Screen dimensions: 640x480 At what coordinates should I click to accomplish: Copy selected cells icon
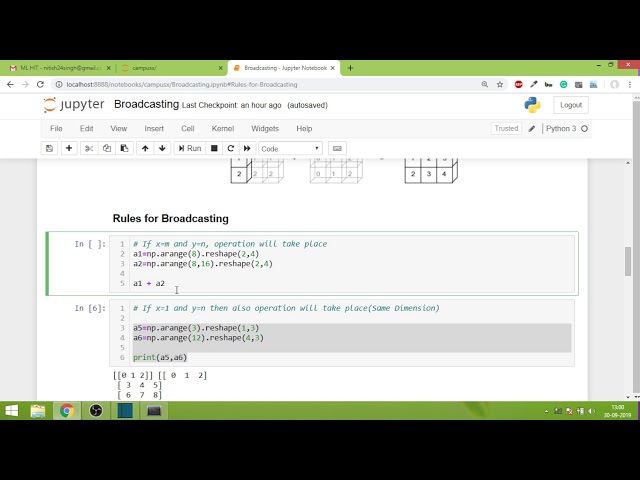click(x=107, y=148)
